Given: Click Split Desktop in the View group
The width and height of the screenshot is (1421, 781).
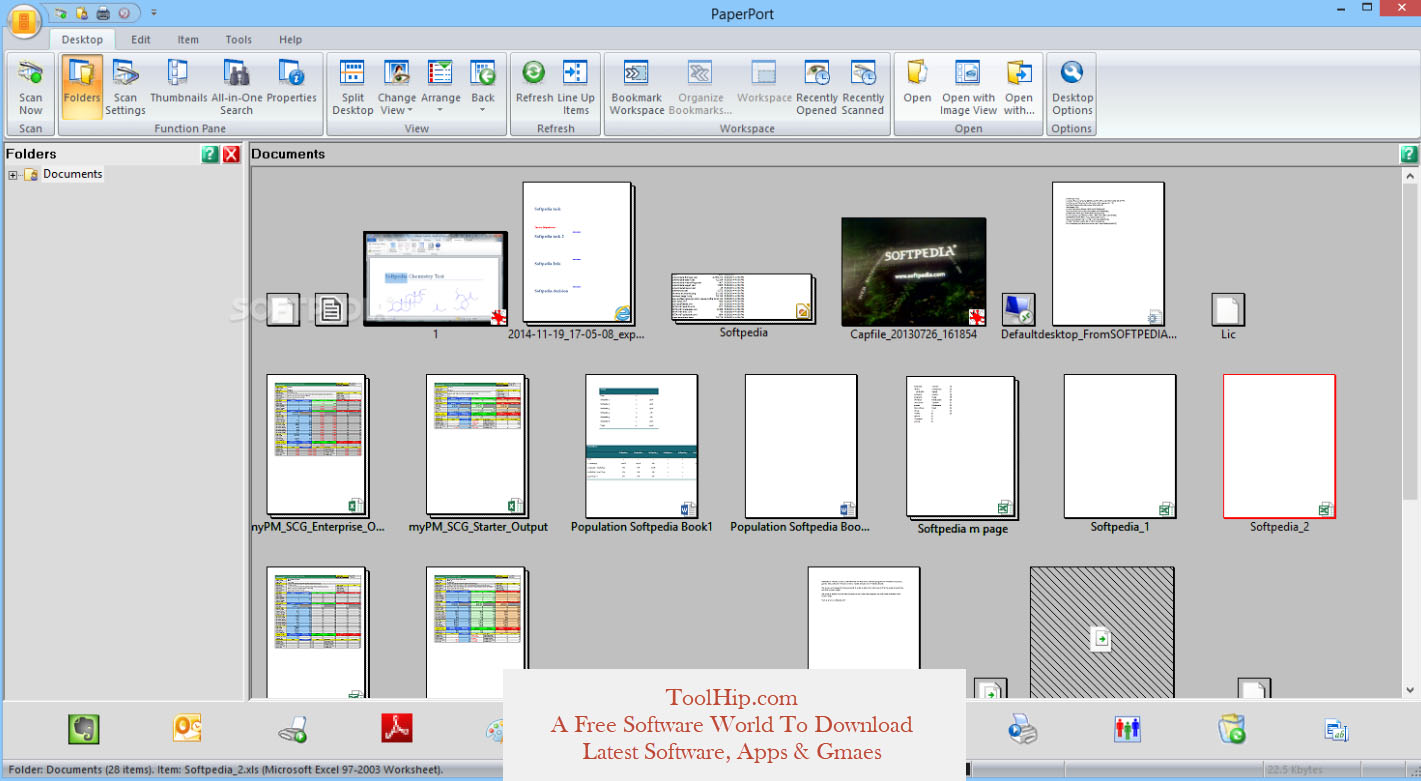Looking at the screenshot, I should 352,87.
